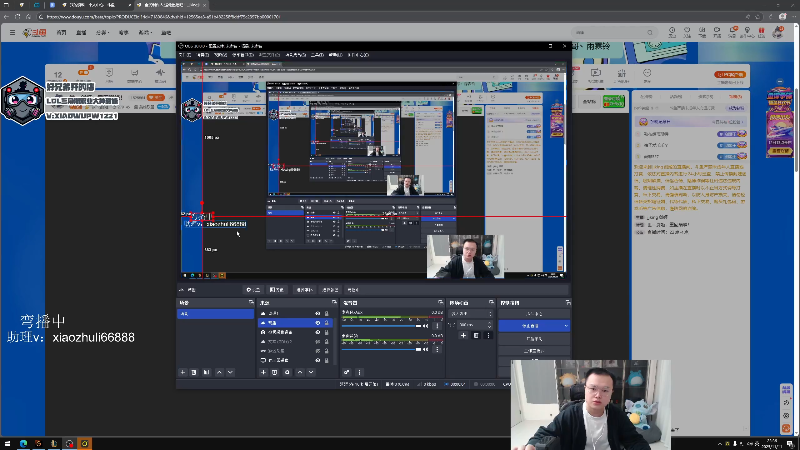The width and height of the screenshot is (800, 450).
Task: Delete the selected source via the Sources trash icon
Action: (x=274, y=372)
